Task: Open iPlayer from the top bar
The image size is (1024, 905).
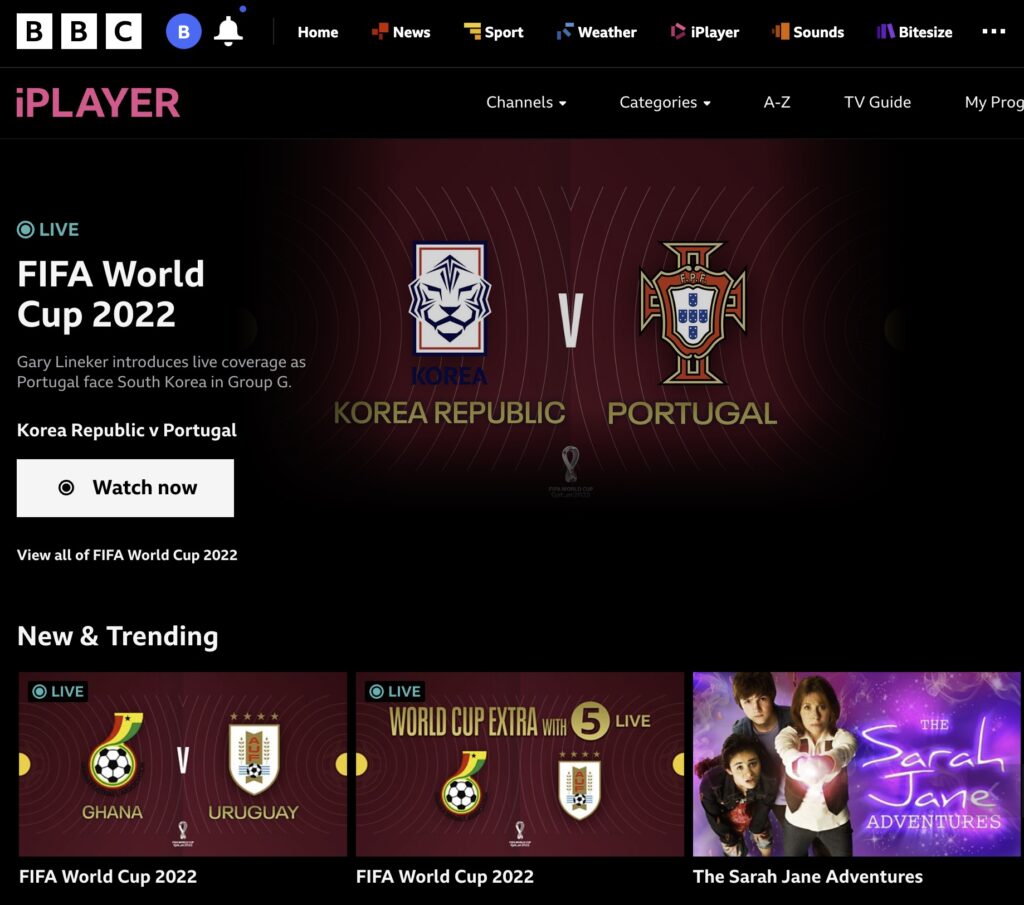Action: point(705,32)
